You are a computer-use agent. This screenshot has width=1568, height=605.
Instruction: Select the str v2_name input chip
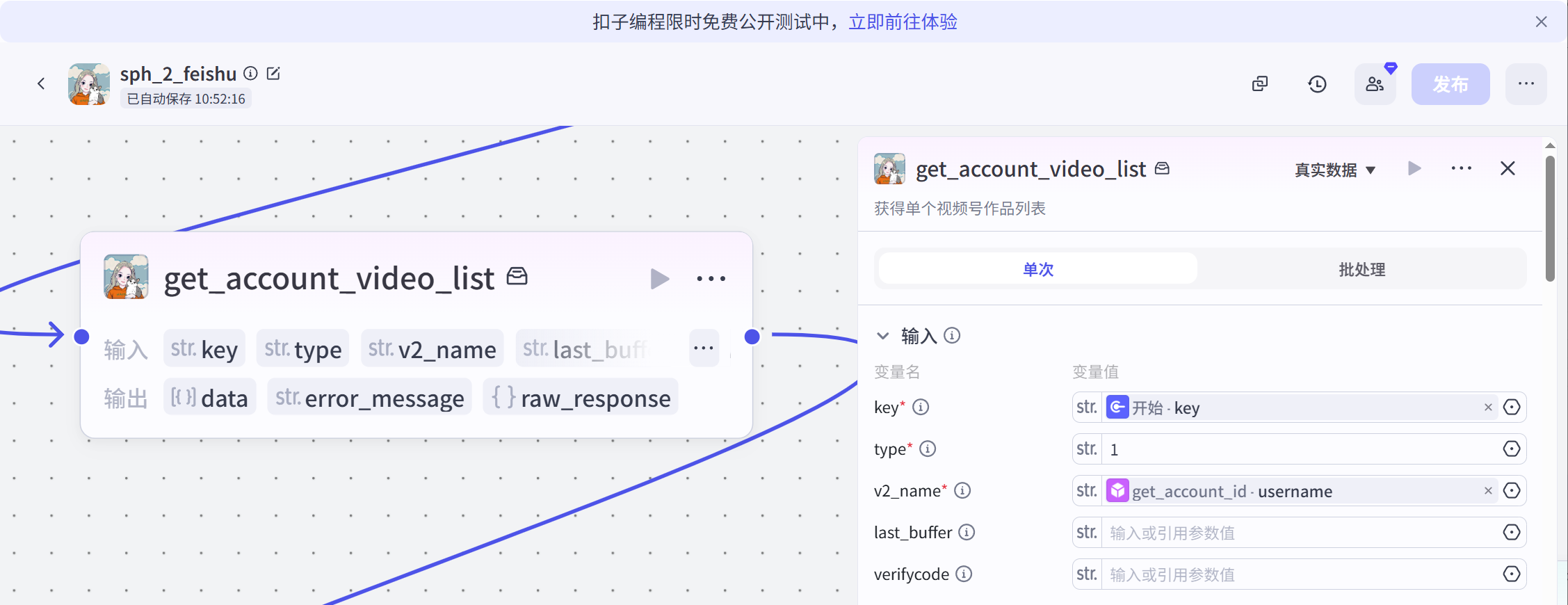pos(432,348)
